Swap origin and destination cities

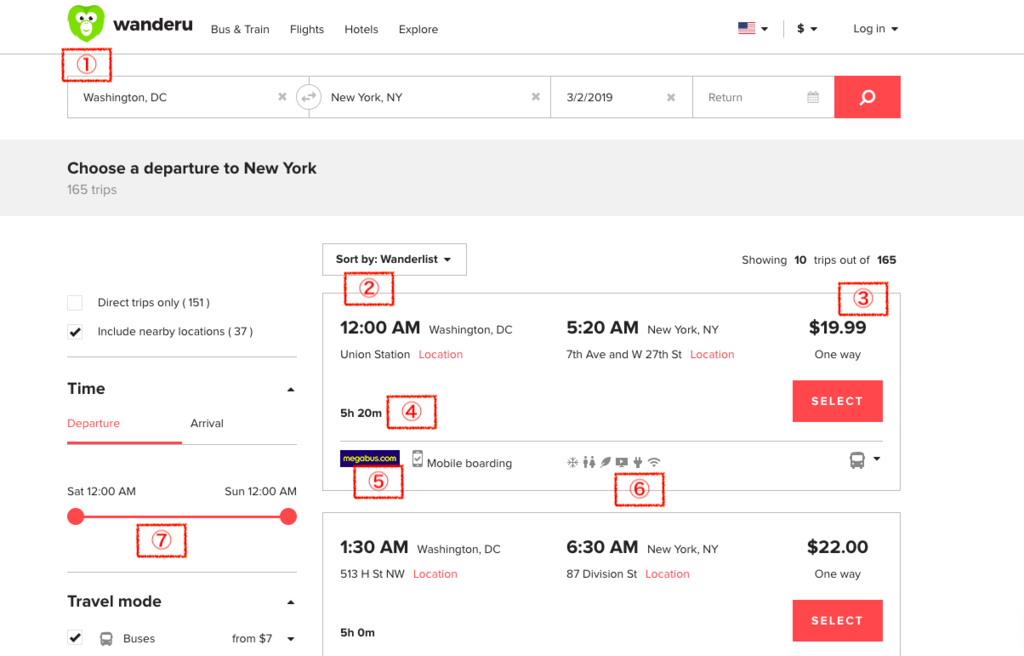click(x=308, y=97)
